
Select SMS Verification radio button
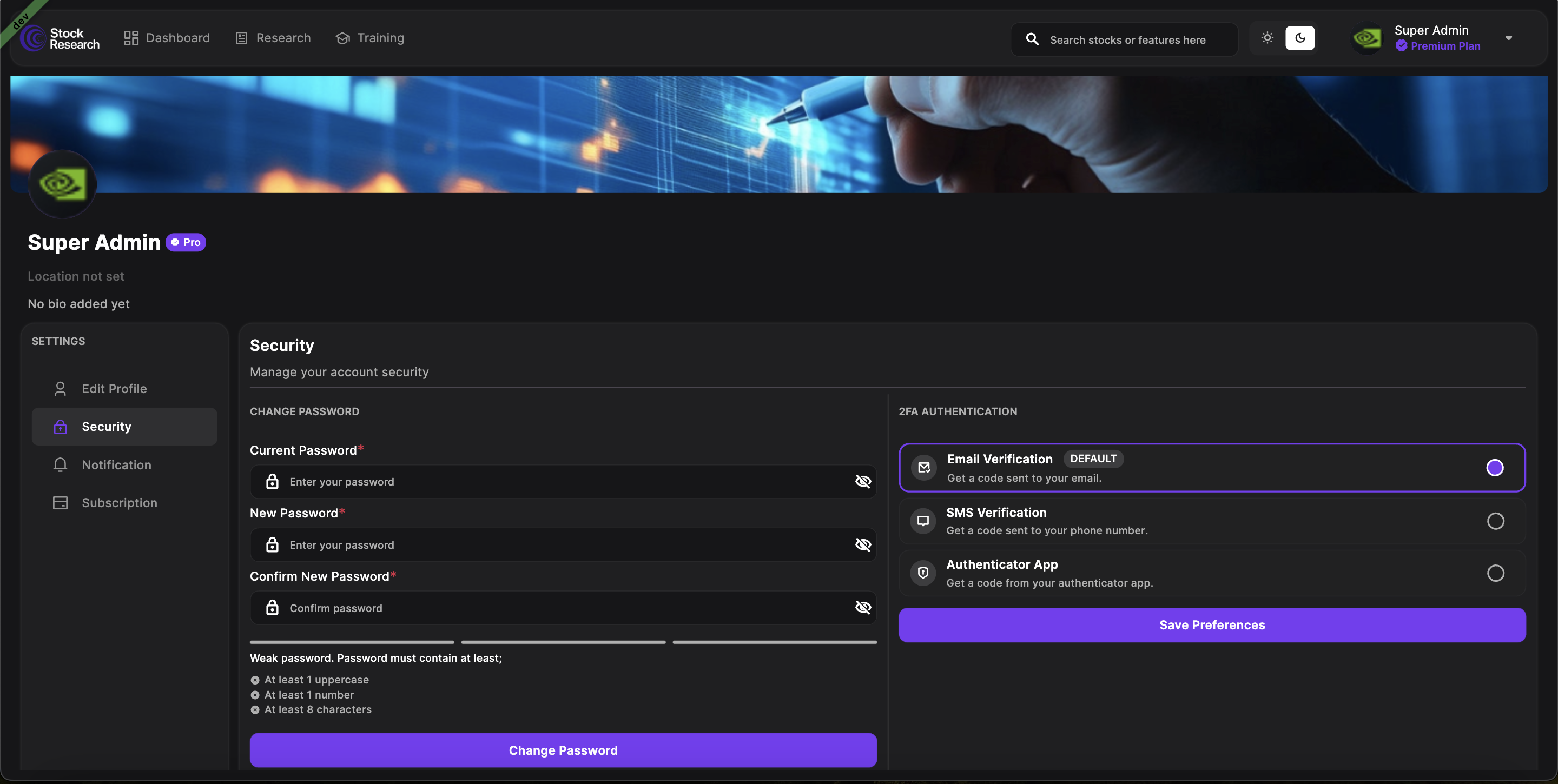tap(1495, 521)
